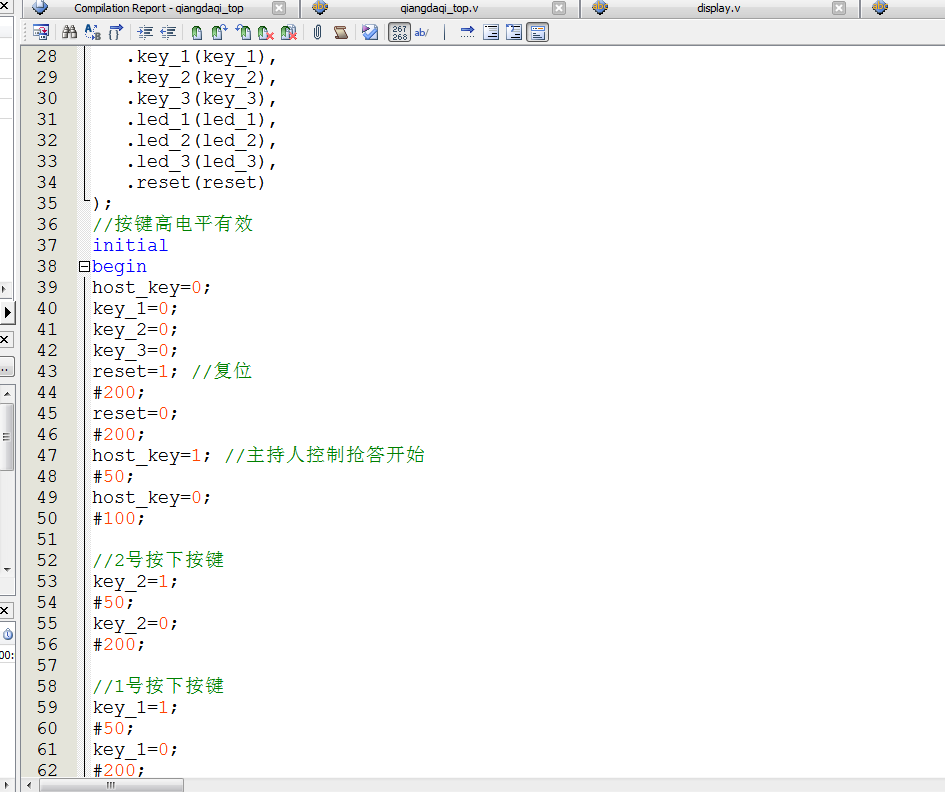Open the Replace text tool
945x792 pixels.
tap(93, 32)
